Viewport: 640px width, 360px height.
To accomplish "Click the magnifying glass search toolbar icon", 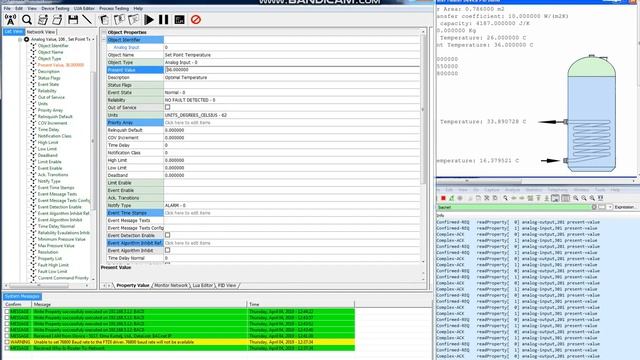I will point(27,20).
